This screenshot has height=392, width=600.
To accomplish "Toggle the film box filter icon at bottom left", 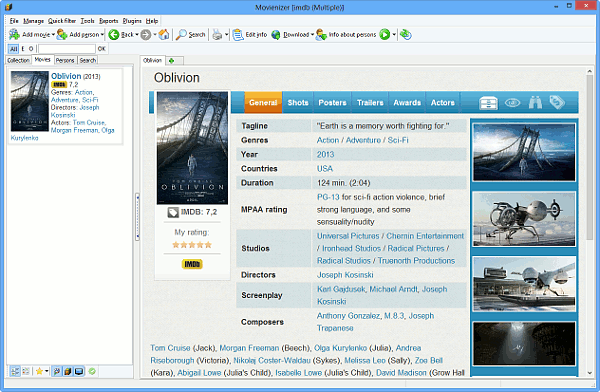I will tap(68, 371).
